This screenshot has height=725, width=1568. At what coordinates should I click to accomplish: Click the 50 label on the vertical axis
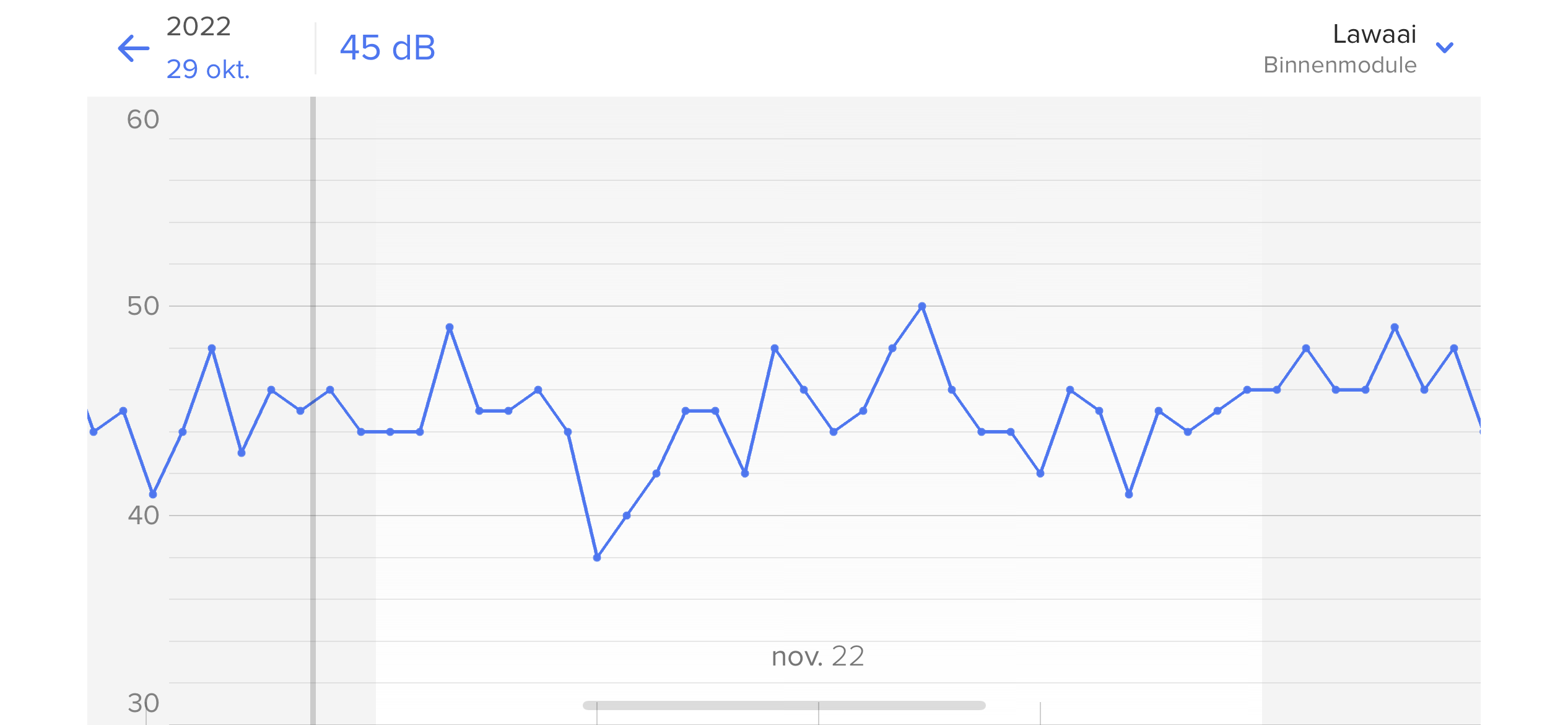coord(143,306)
